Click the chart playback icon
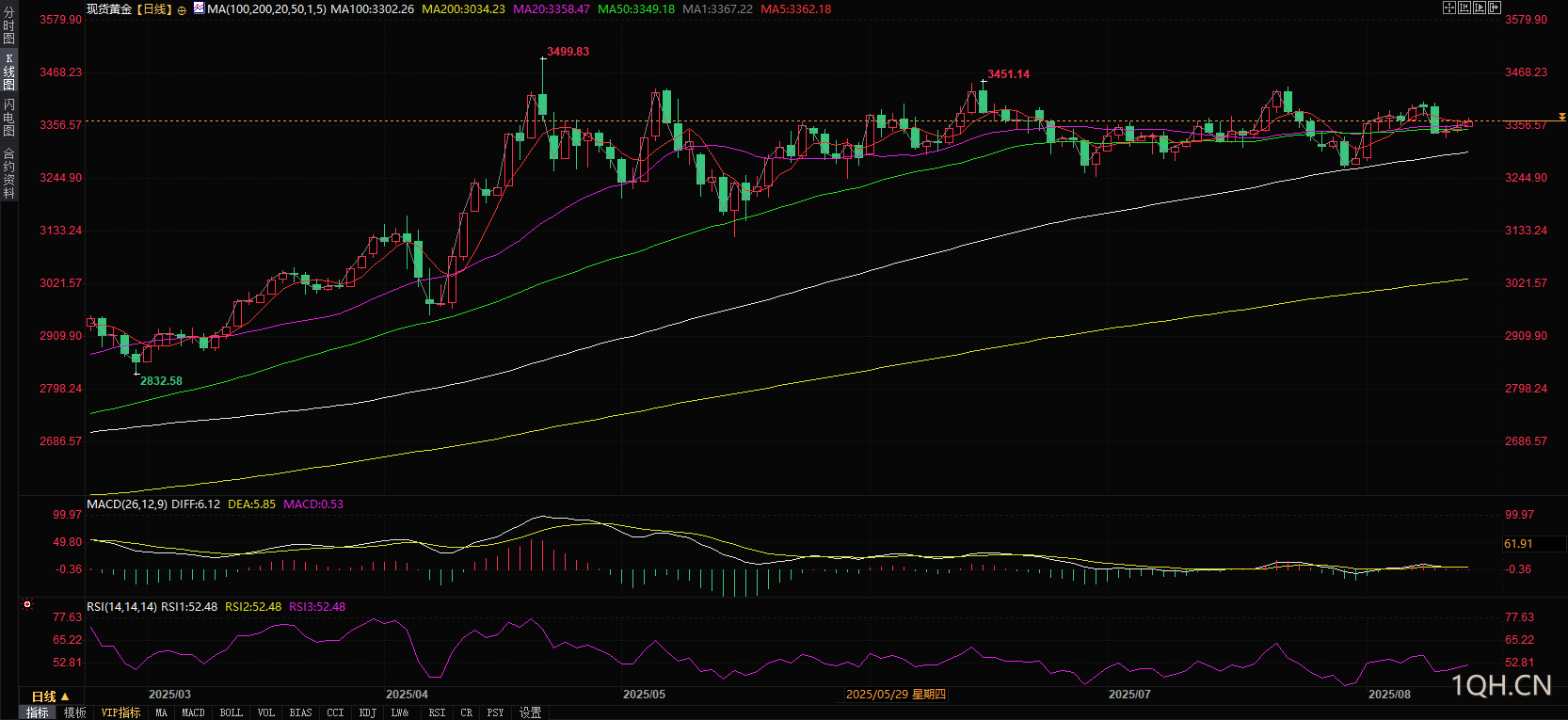 coord(1480,8)
